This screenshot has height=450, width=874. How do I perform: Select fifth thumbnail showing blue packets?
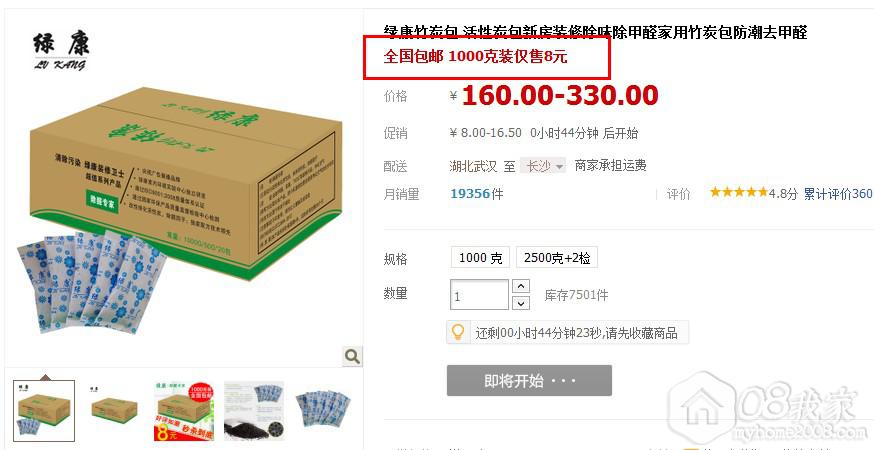click(323, 411)
